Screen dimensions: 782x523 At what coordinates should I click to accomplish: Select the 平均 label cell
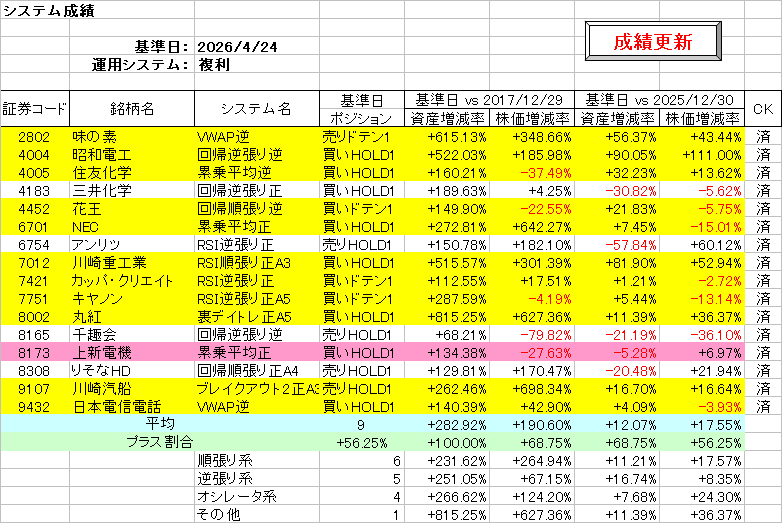[x=160, y=424]
